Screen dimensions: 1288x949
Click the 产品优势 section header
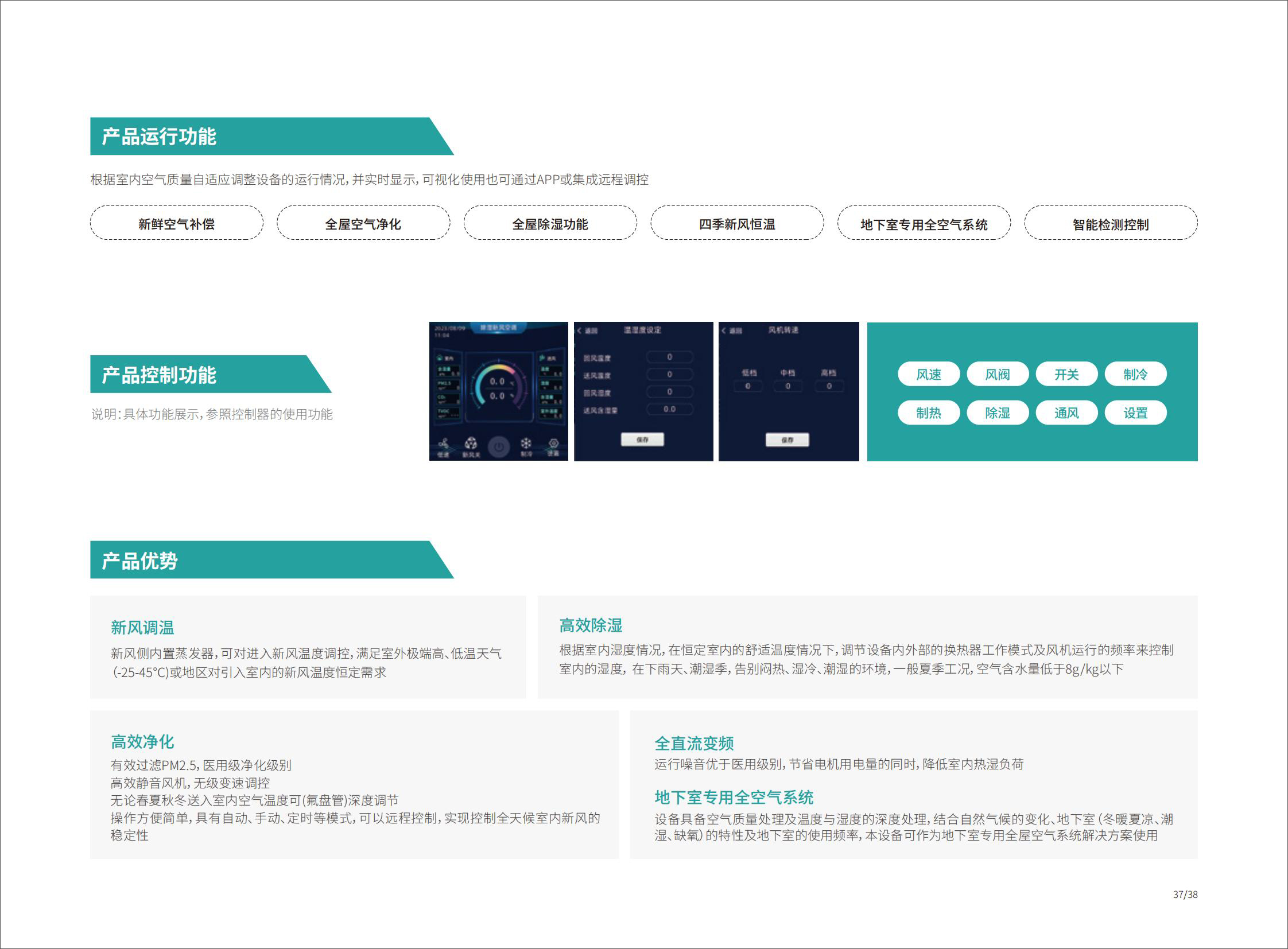click(272, 559)
